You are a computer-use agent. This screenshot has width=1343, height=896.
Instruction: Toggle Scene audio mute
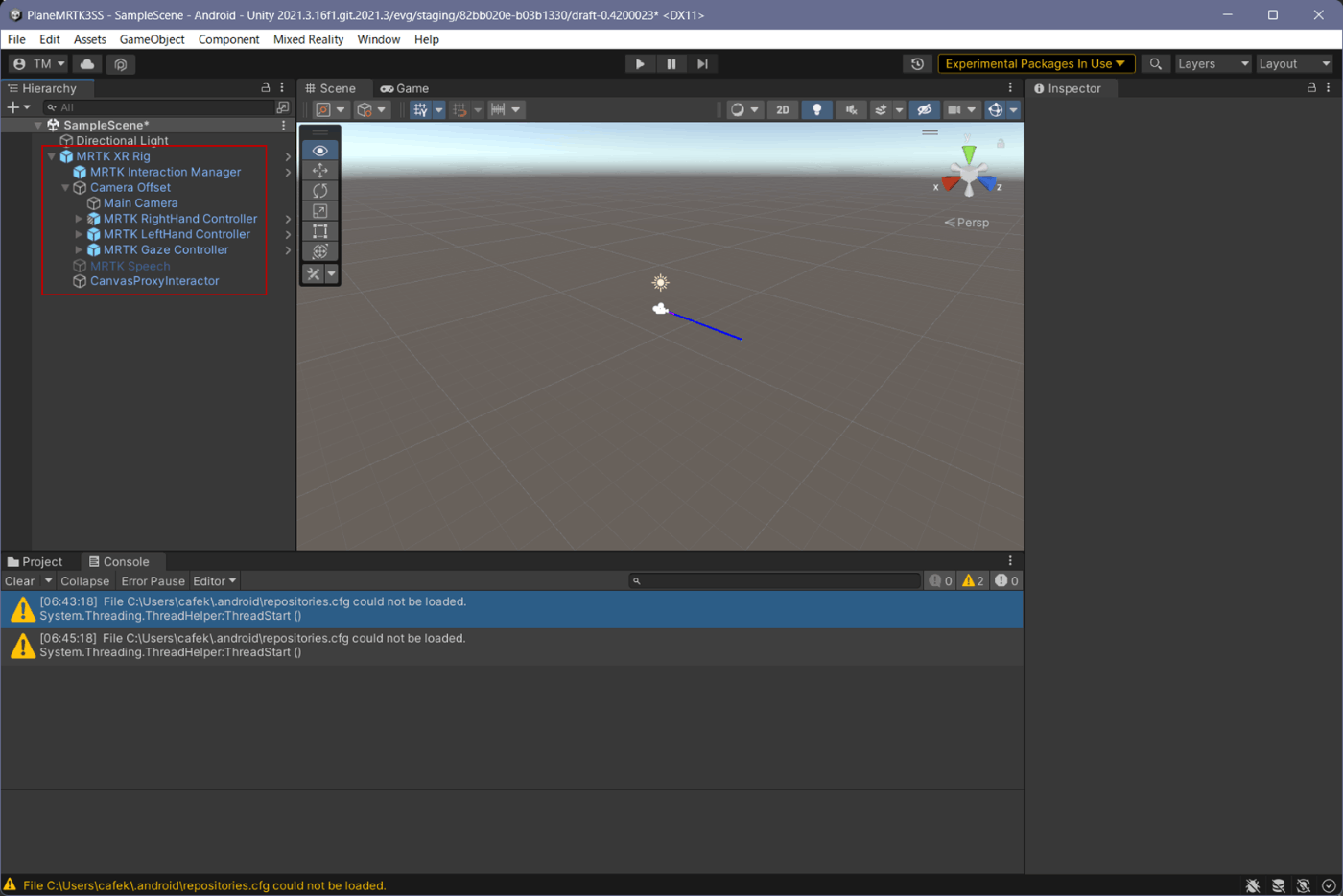[851, 110]
